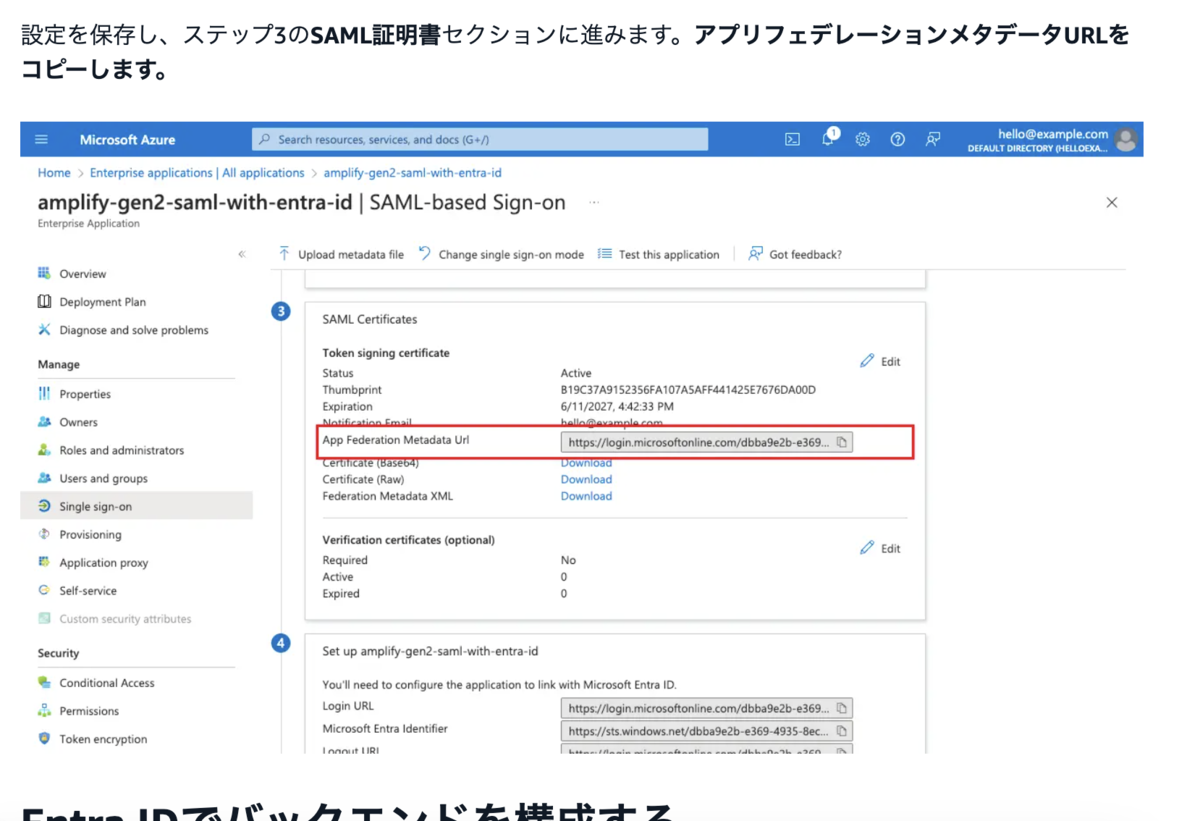1200x821 pixels.
Task: Go to Home breadcrumb
Action: coord(54,173)
